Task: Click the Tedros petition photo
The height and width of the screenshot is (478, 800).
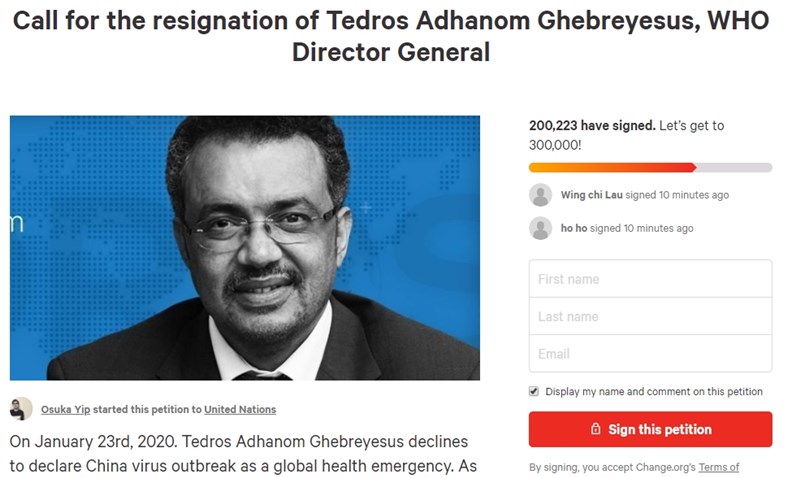Action: 244,248
